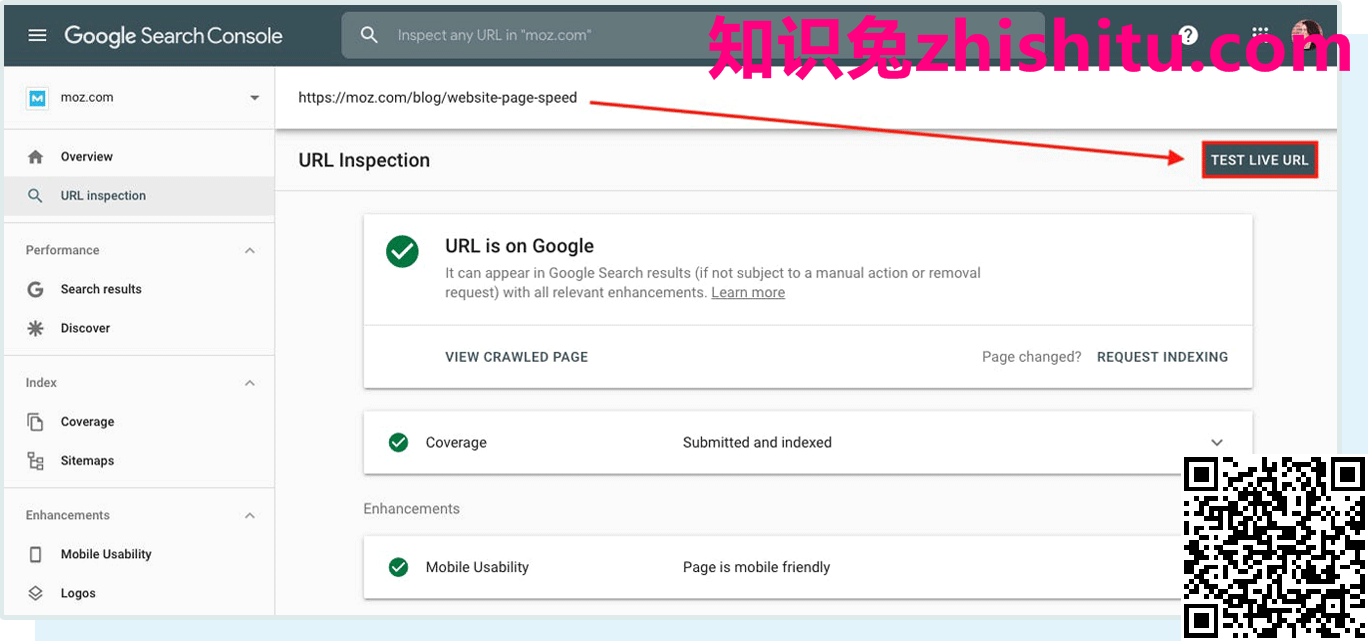Click the Mobile Usability phone icon
Screen dimensions: 1368x641
pos(36,554)
